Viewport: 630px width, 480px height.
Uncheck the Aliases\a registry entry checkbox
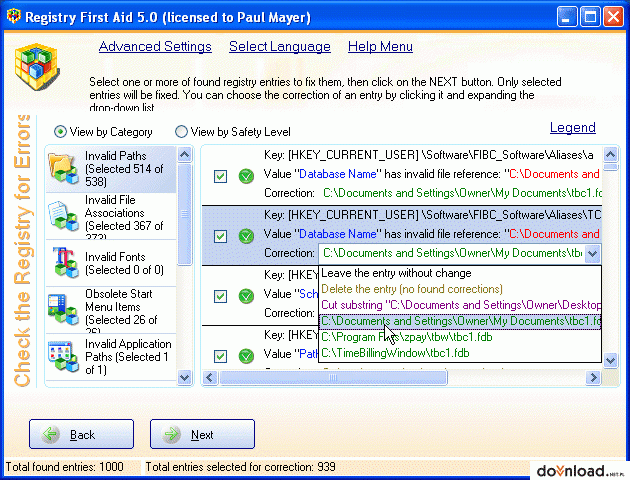click(220, 176)
